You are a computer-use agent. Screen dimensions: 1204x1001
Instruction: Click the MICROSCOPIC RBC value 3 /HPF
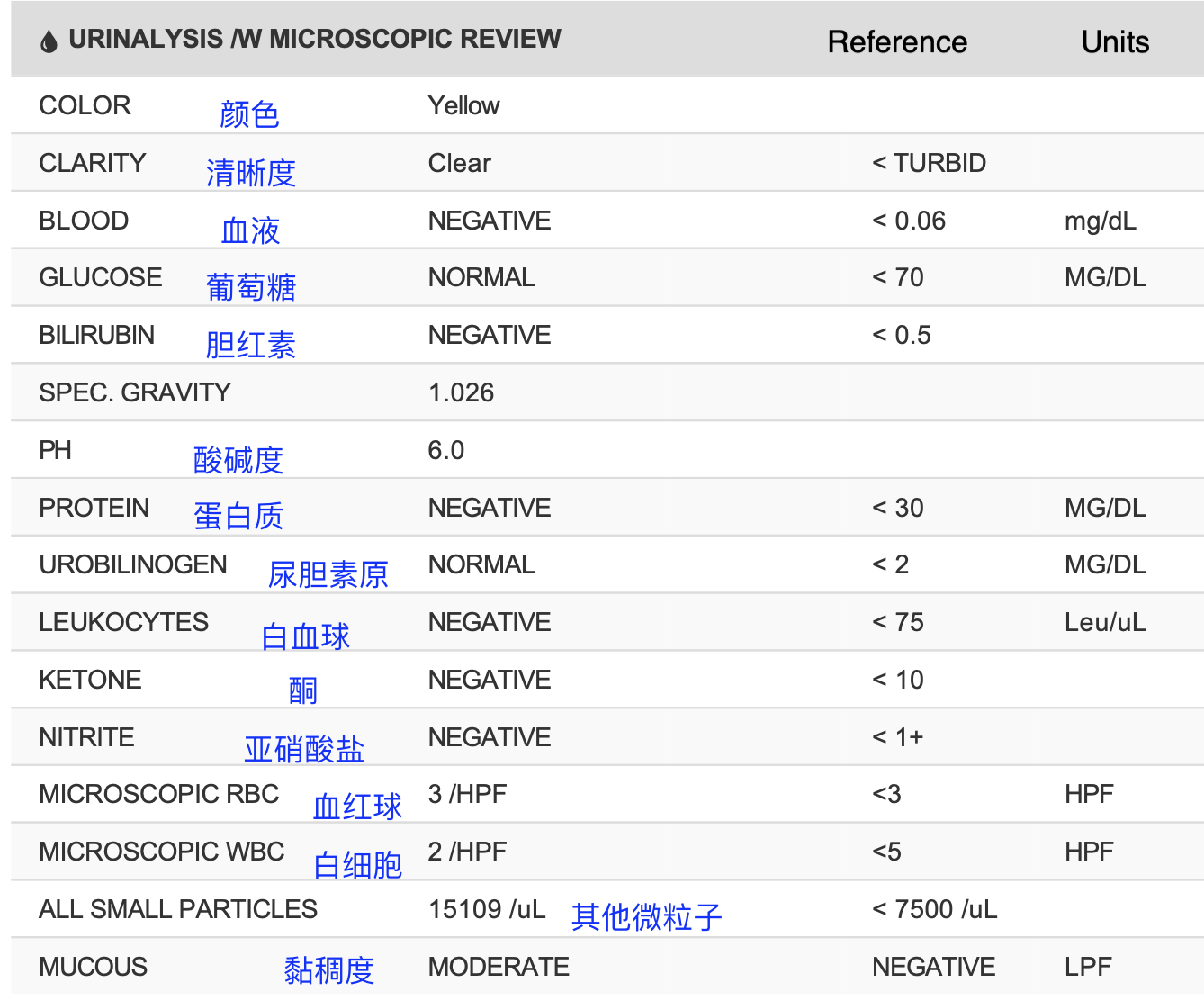[x=468, y=794]
